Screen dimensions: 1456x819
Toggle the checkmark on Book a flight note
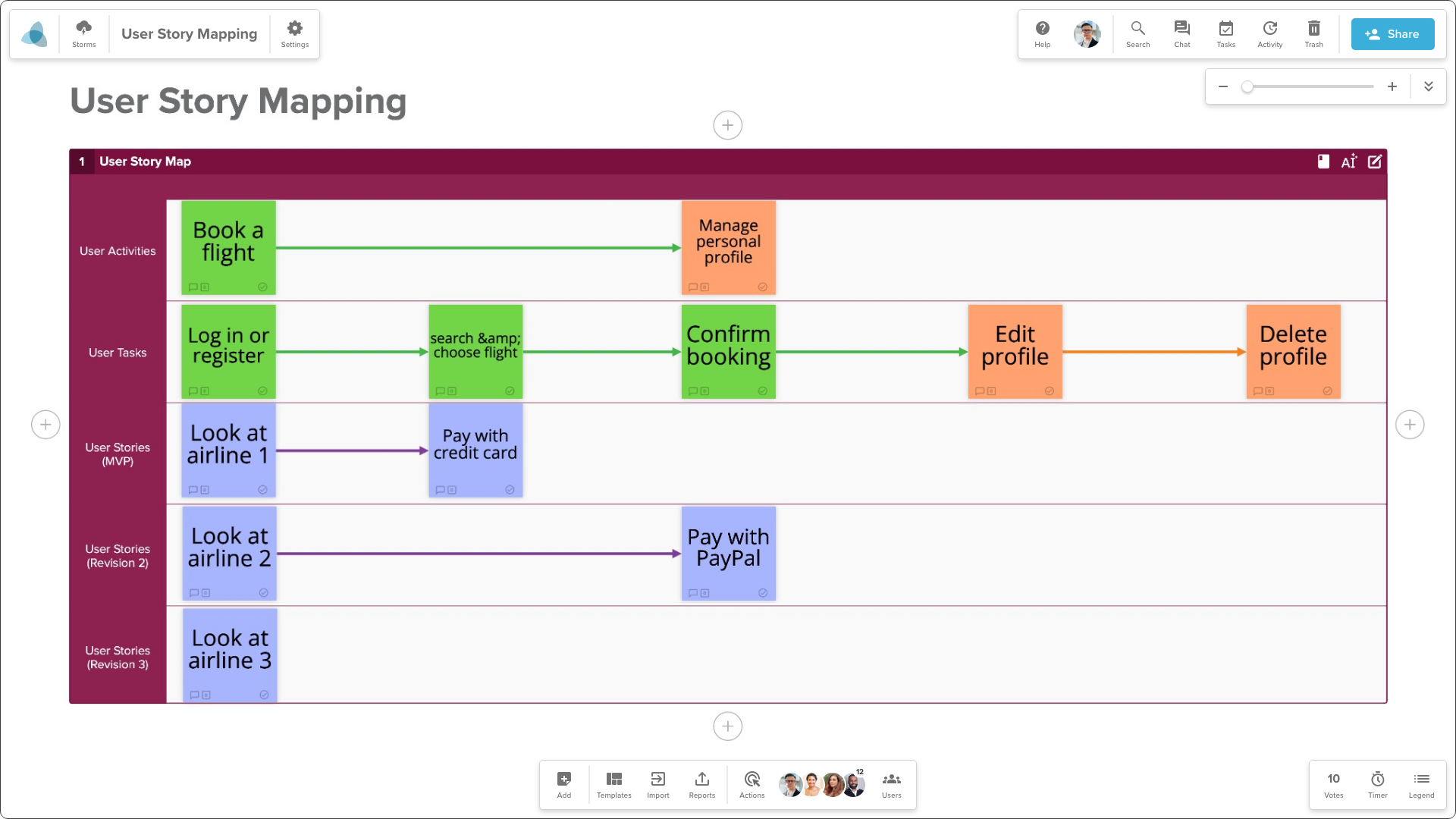coord(262,287)
